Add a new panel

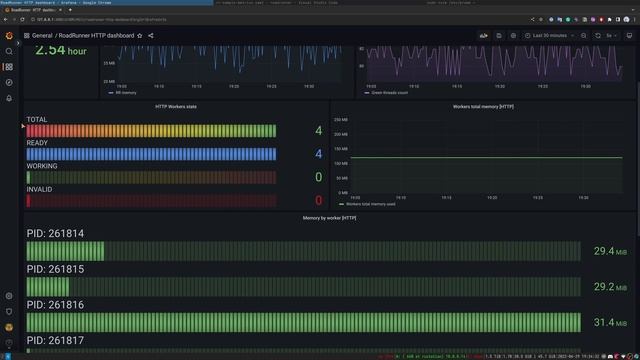484,36
